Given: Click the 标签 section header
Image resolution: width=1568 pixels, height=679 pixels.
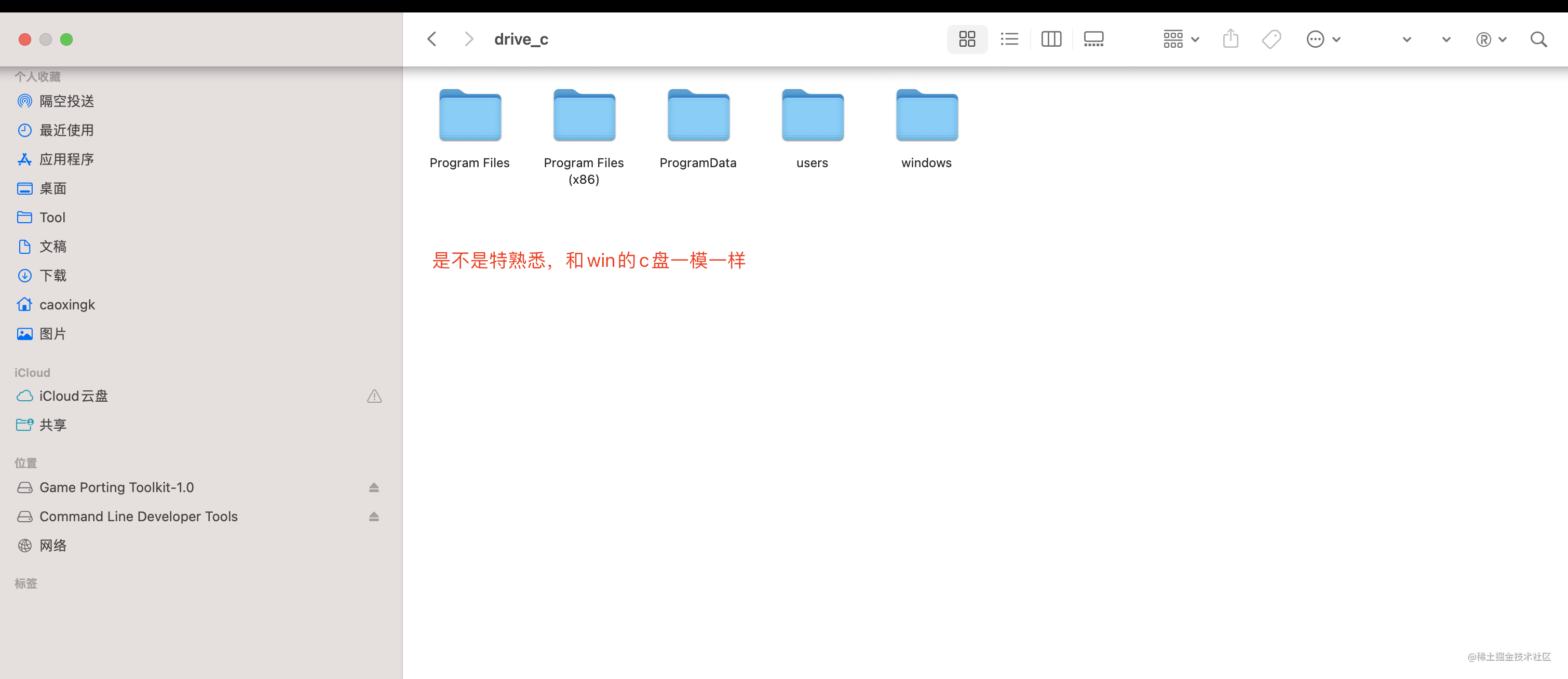Looking at the screenshot, I should coord(25,583).
